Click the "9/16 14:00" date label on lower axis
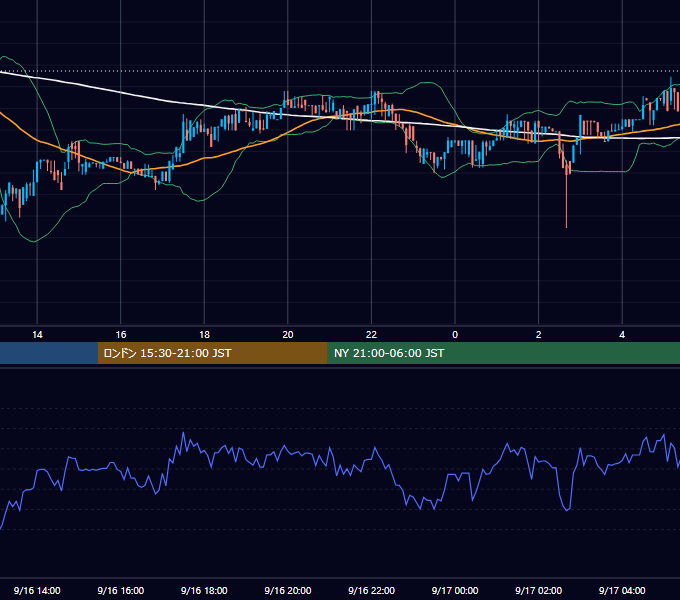The image size is (680, 600). tap(37, 590)
